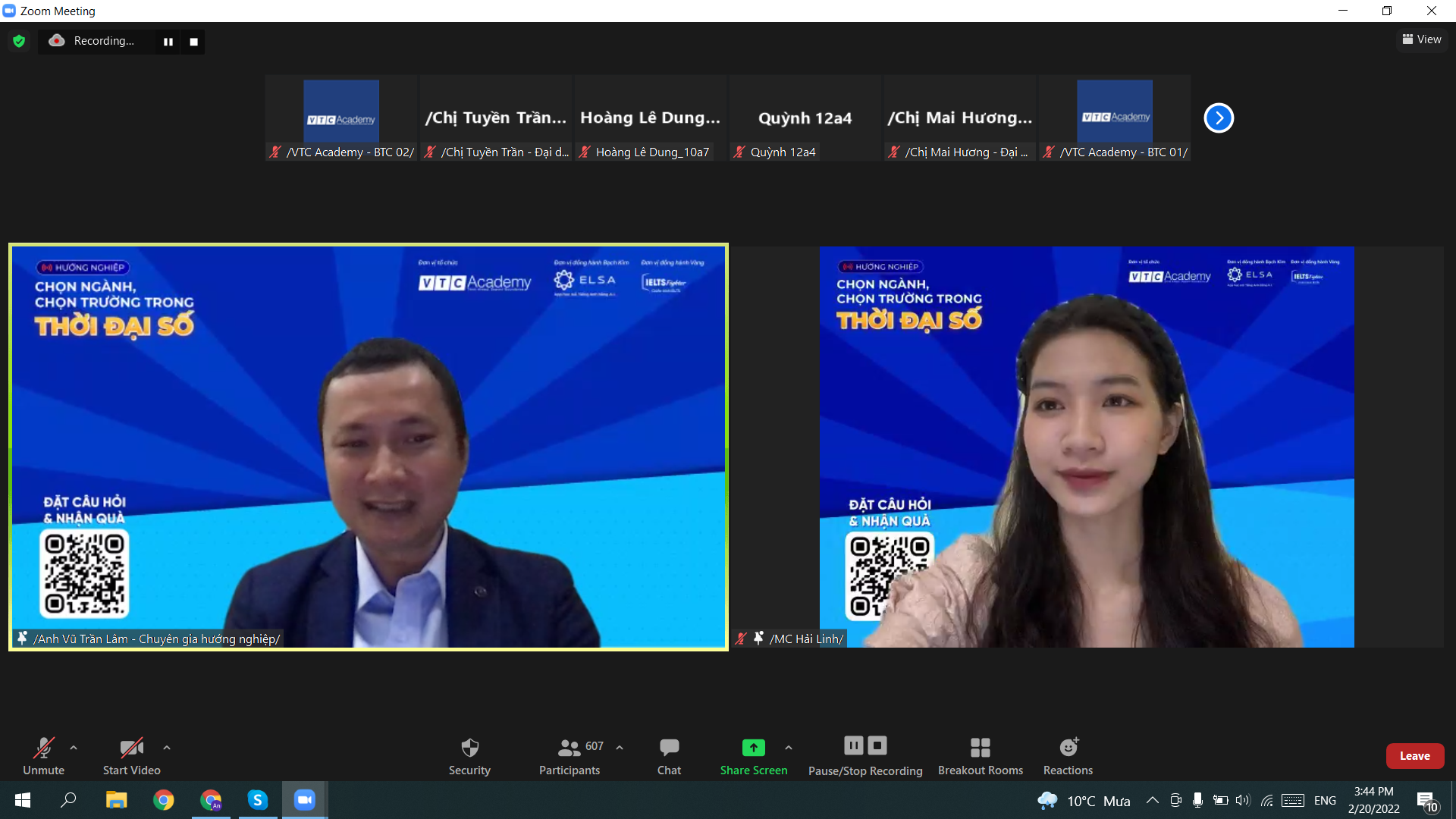1456x819 pixels.
Task: Show next page of participant thumbnails
Action: [x=1219, y=118]
